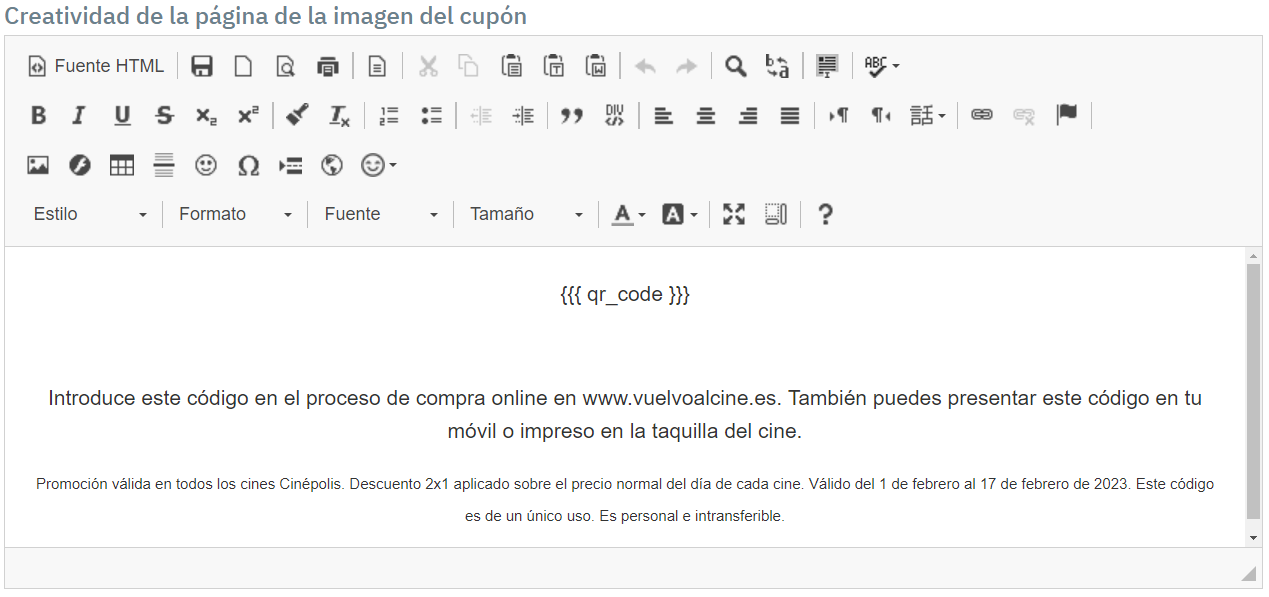Decrease the indent
This screenshot has height=597, width=1269.
tap(481, 115)
